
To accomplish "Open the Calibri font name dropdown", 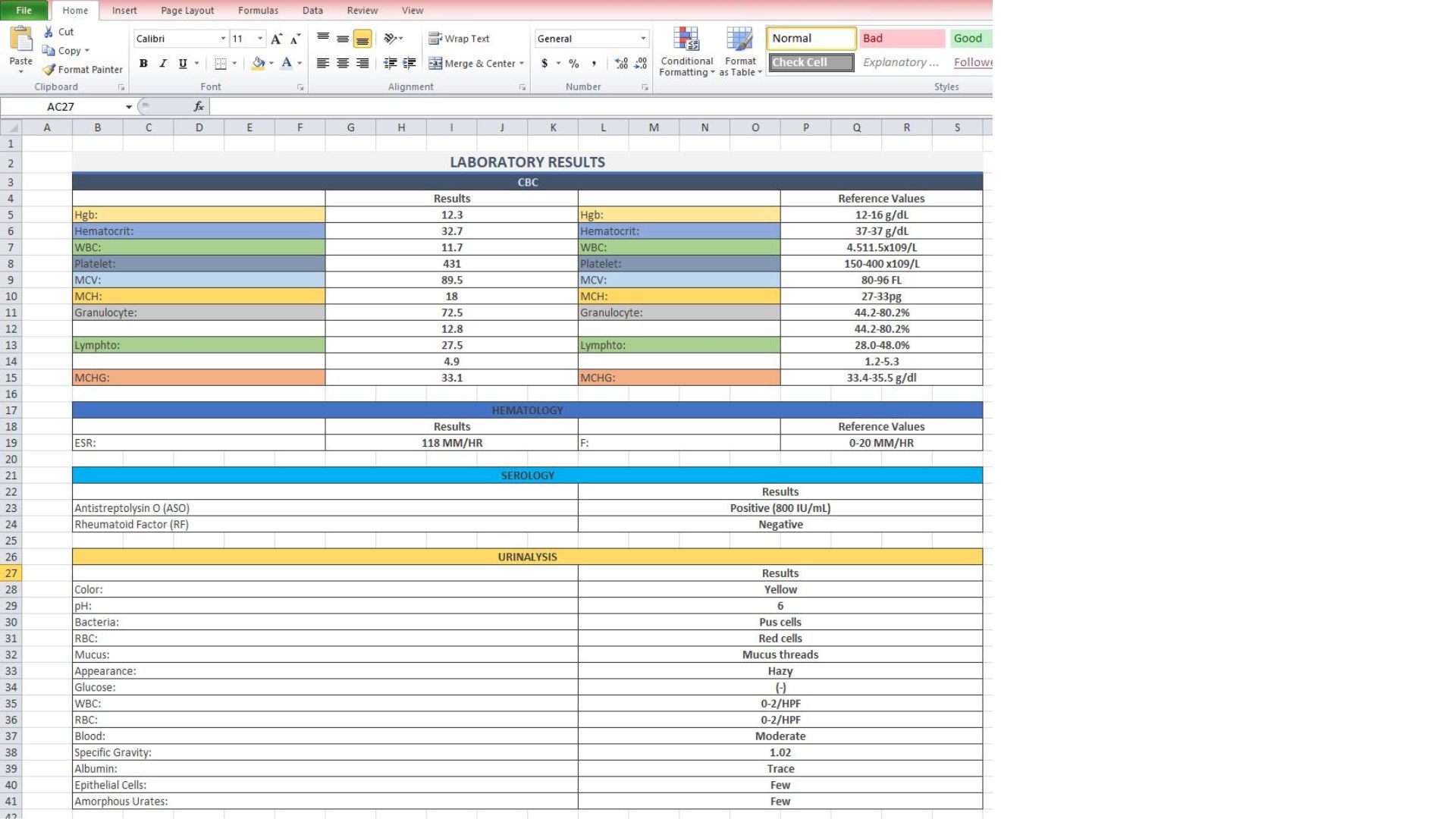I will (x=223, y=39).
